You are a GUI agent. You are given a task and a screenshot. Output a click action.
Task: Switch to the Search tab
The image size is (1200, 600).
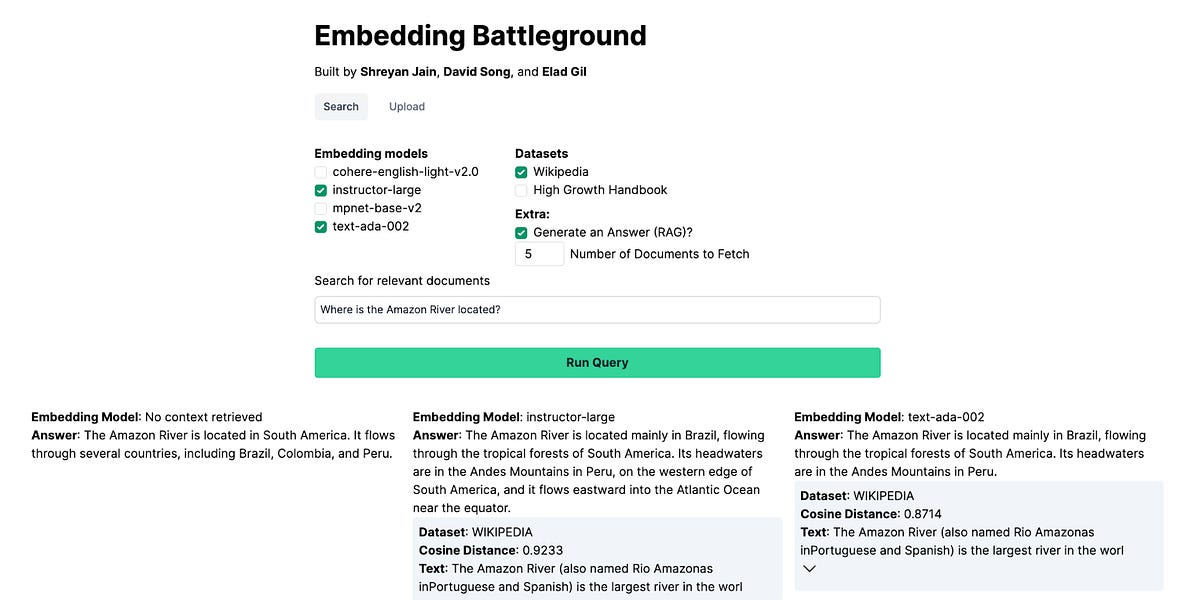[341, 106]
